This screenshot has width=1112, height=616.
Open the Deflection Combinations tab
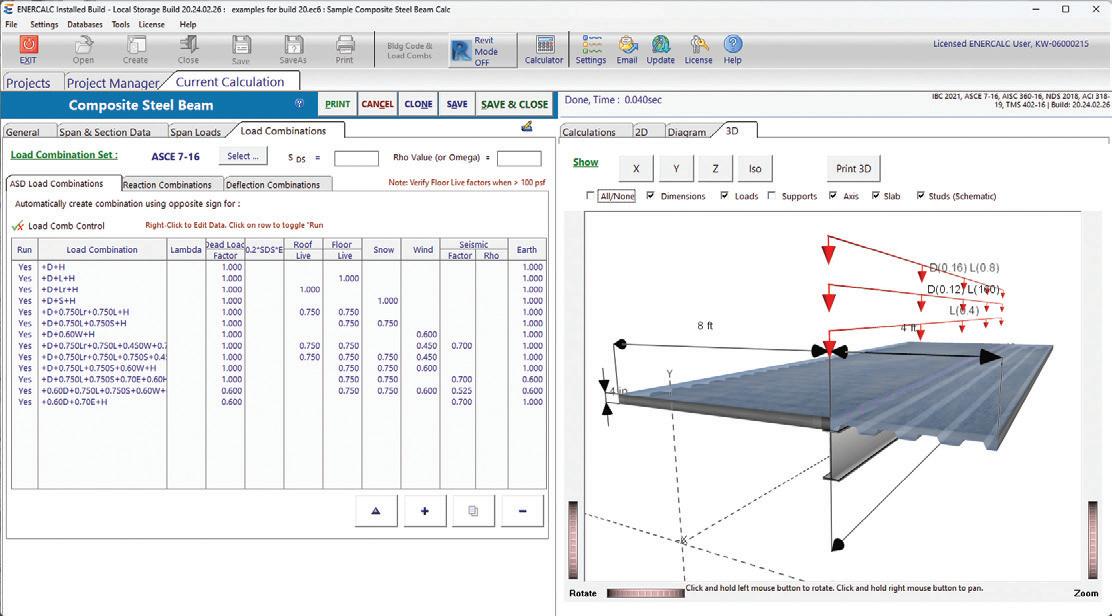click(x=273, y=184)
